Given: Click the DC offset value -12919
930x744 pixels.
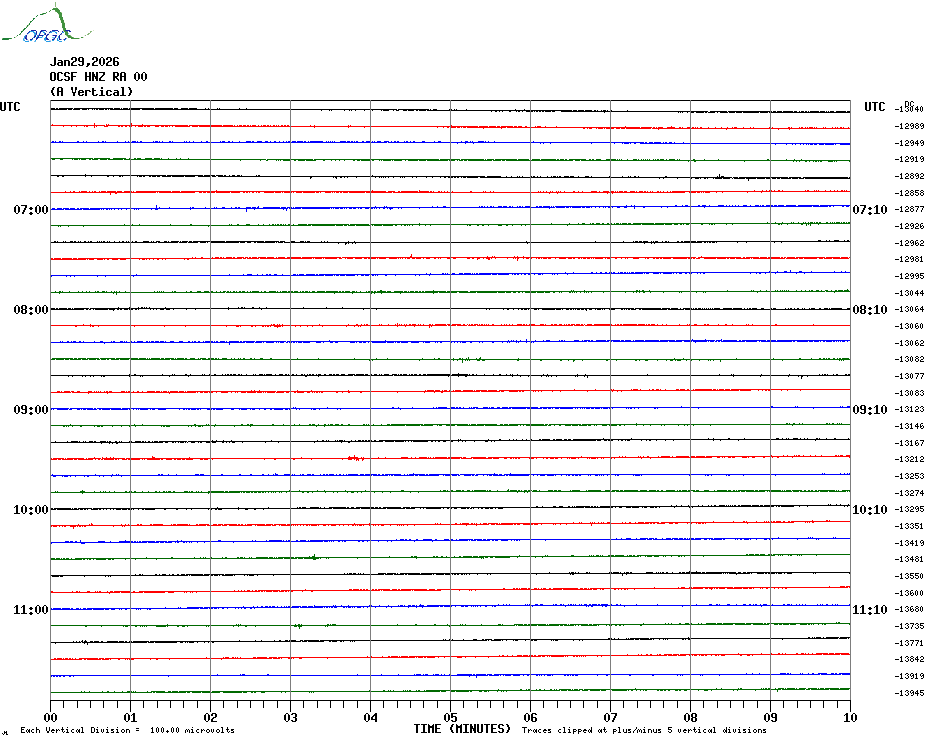Looking at the screenshot, I should pyautogui.click(x=909, y=160).
